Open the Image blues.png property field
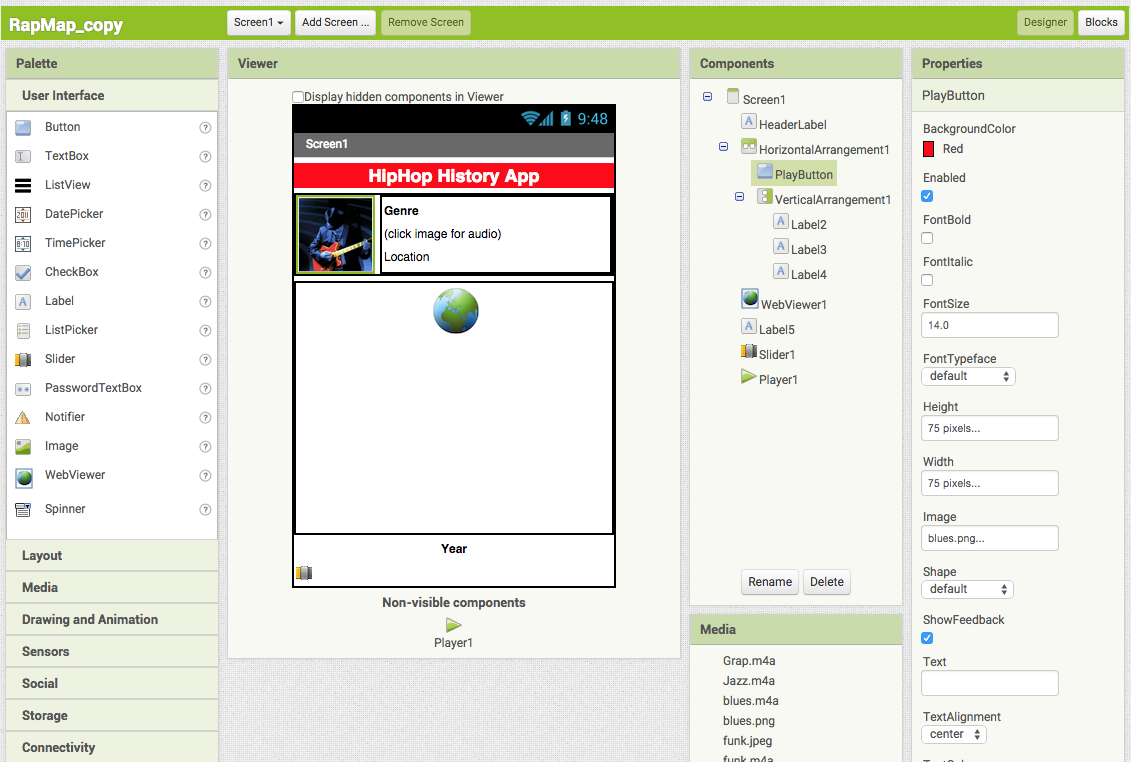1131x762 pixels. (x=990, y=538)
